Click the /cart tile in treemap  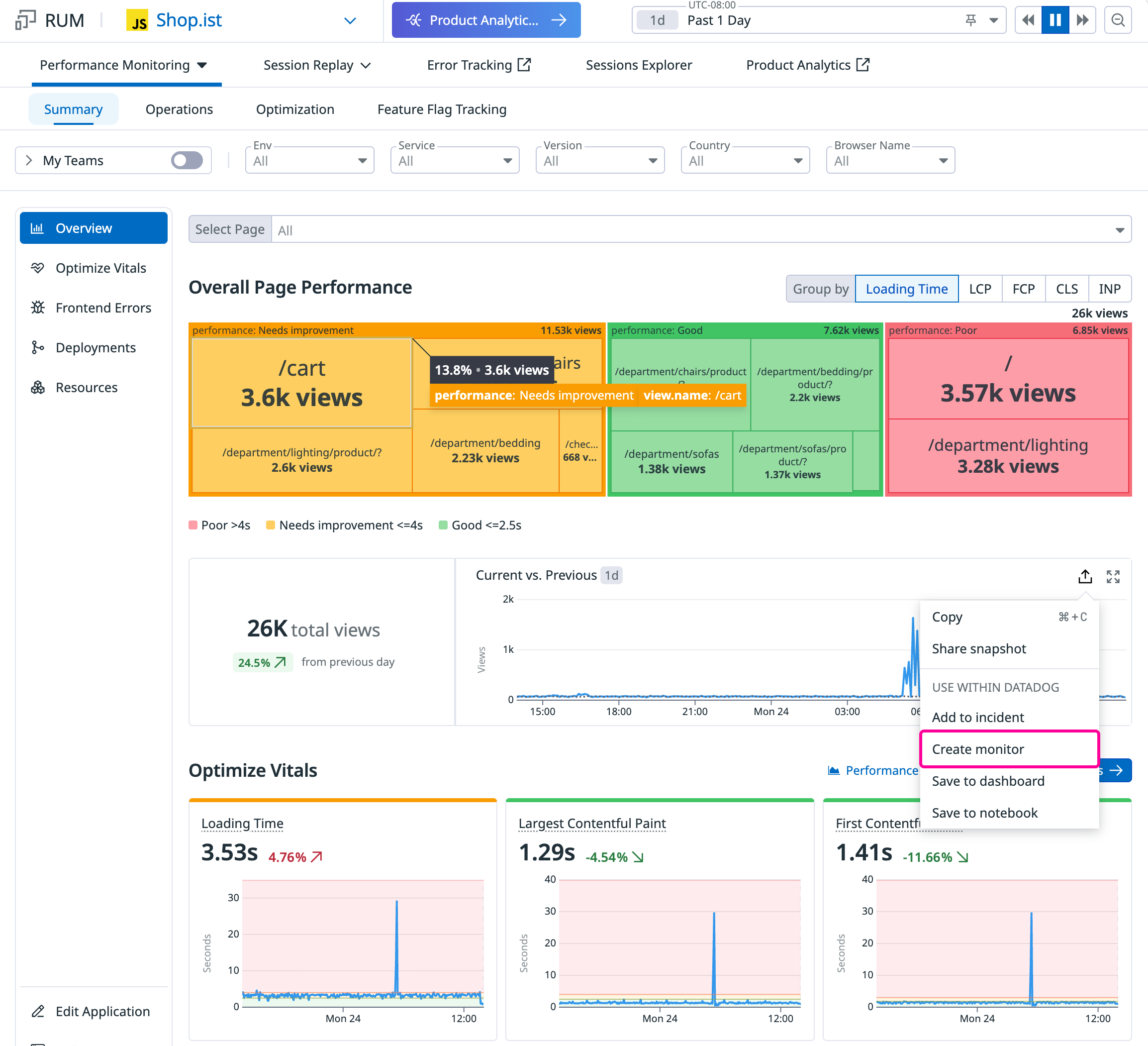click(x=301, y=383)
